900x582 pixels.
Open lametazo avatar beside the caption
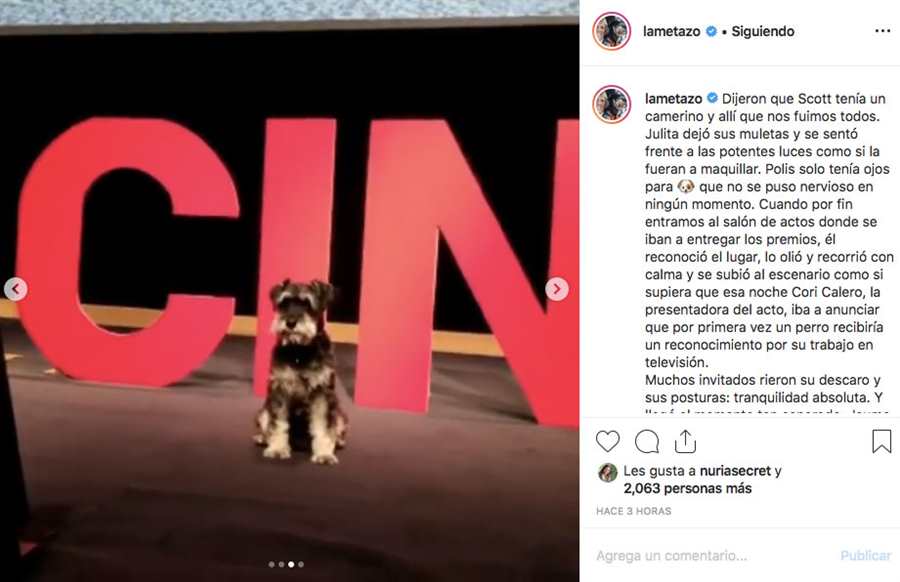(x=612, y=104)
